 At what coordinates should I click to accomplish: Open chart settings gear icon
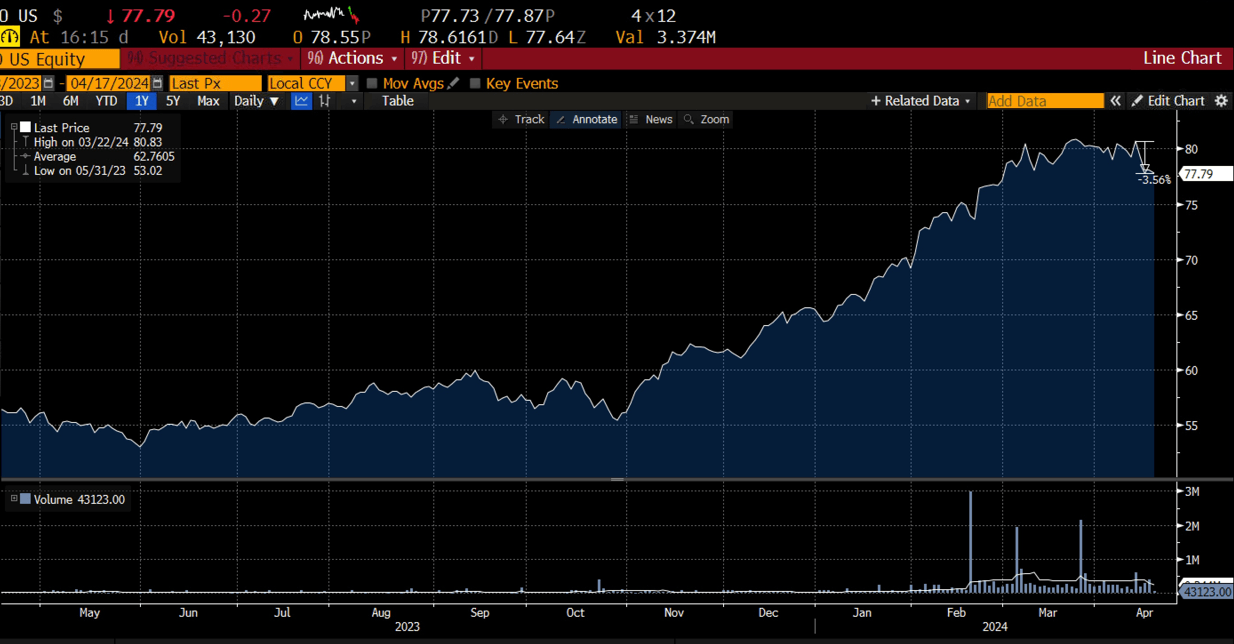[1221, 101]
